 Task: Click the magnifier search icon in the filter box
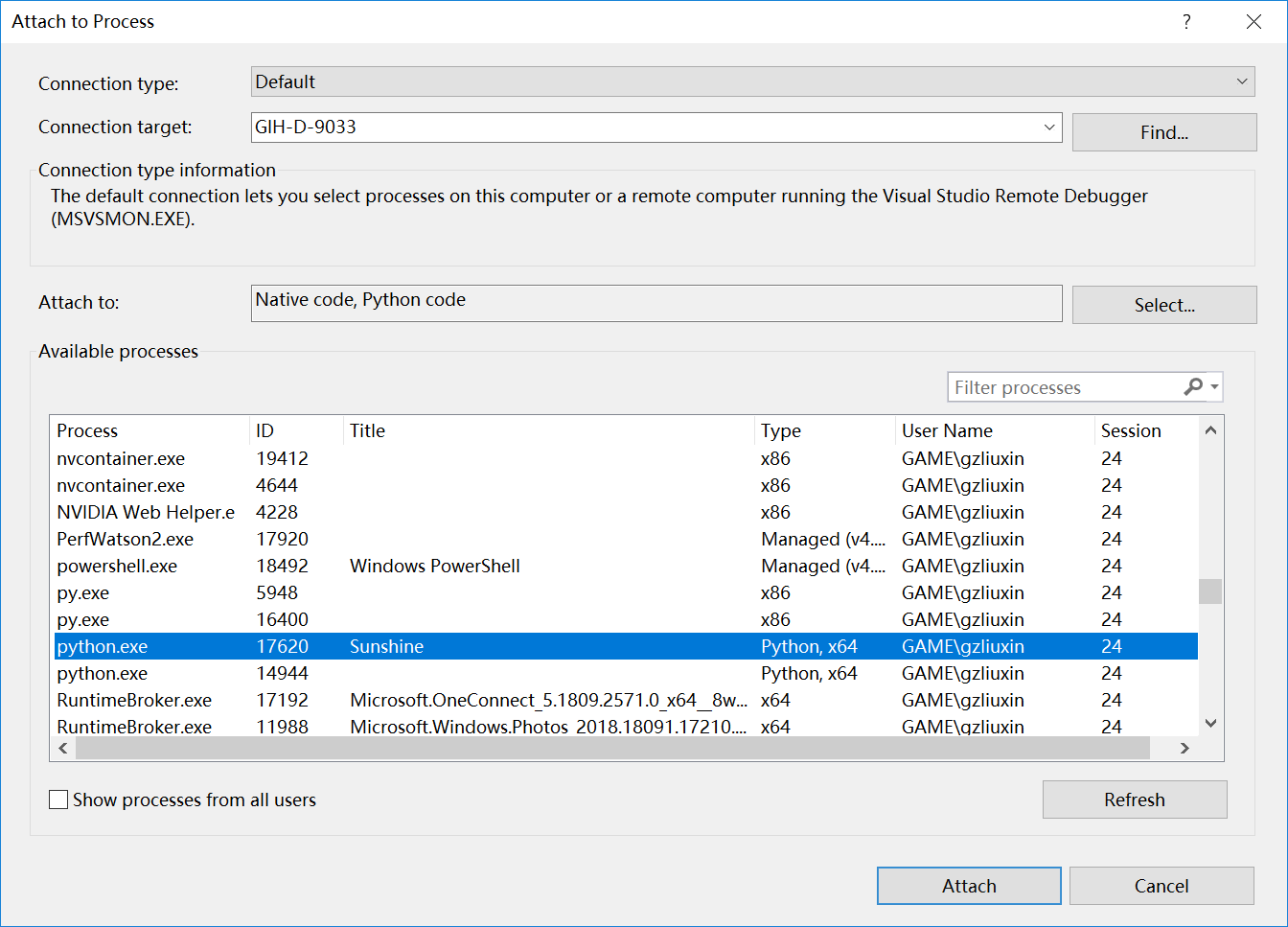click(1193, 386)
